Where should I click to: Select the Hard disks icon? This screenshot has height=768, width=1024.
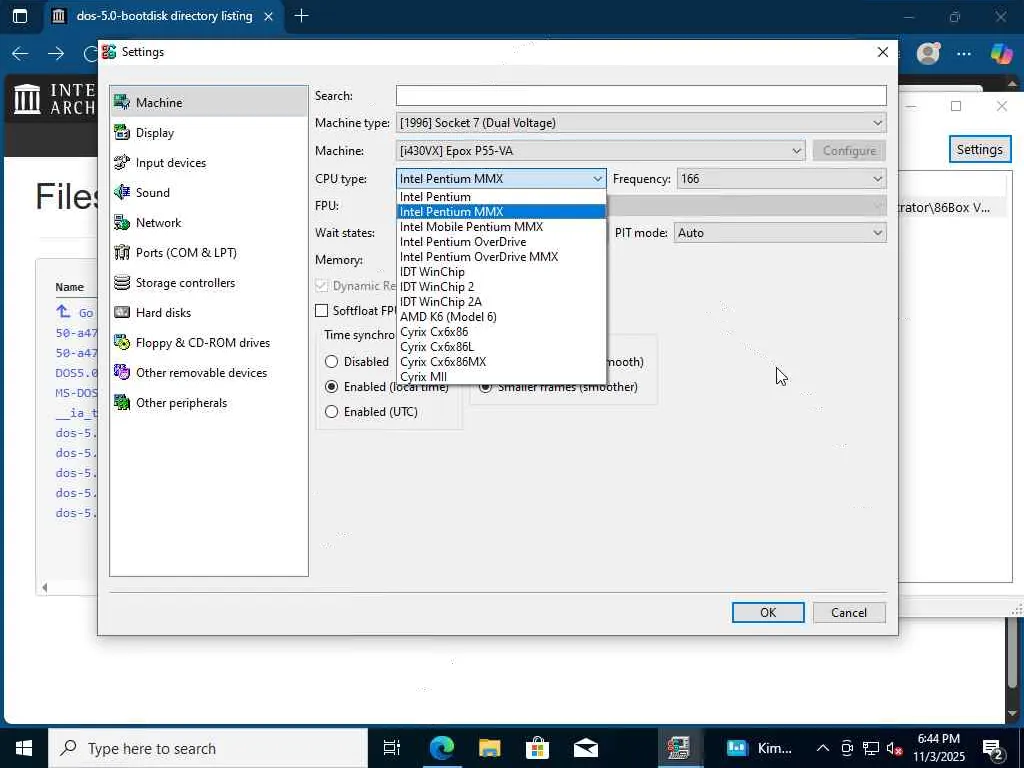[x=122, y=312]
